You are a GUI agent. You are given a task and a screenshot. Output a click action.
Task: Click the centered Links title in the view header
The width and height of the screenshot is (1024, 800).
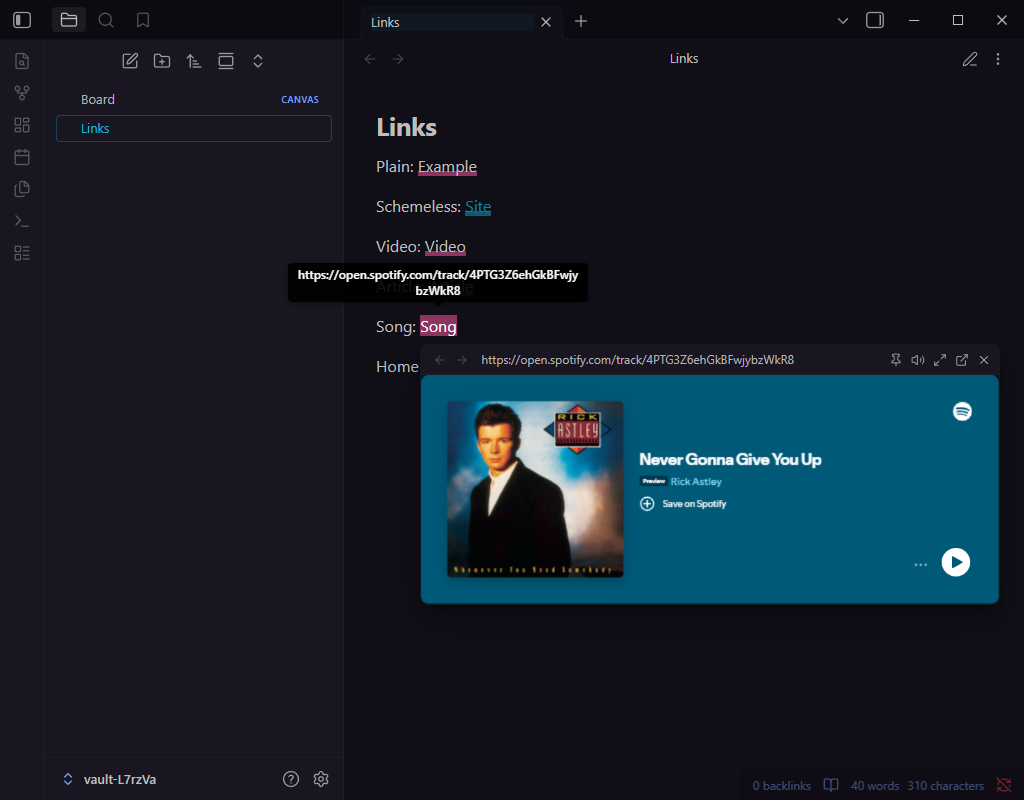pyautogui.click(x=684, y=59)
